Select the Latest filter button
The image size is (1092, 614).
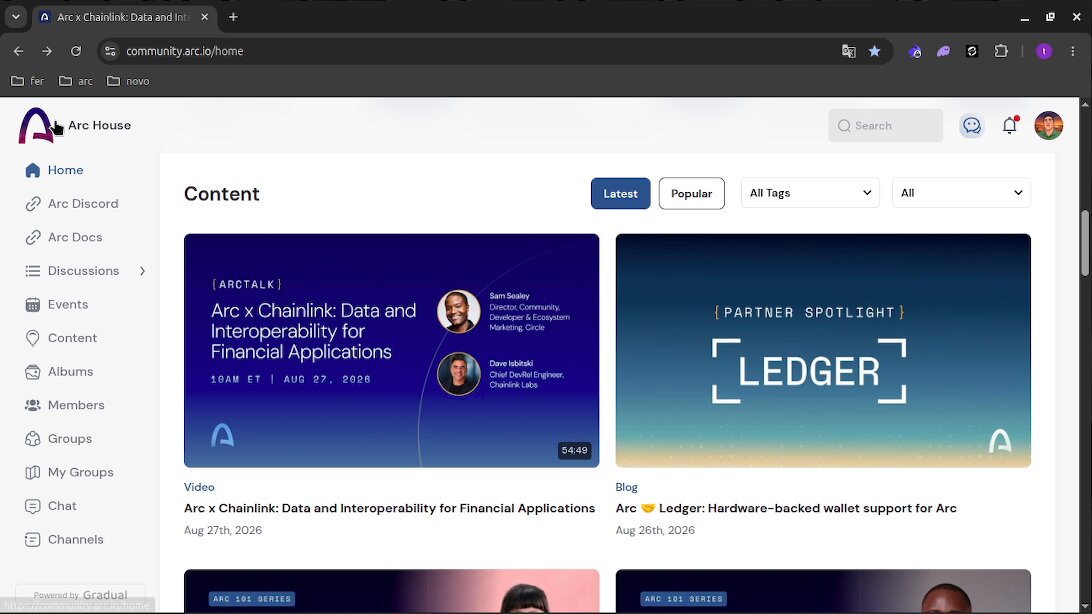click(621, 194)
